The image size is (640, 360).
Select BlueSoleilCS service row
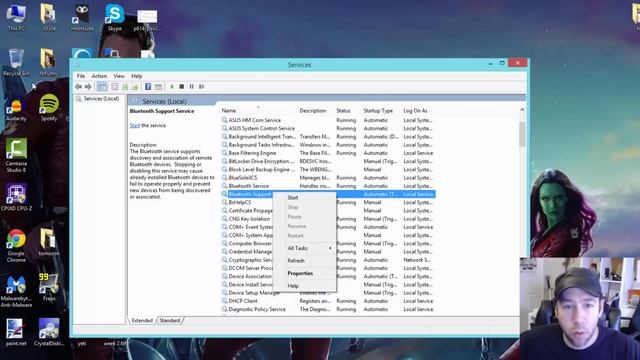pos(328,178)
